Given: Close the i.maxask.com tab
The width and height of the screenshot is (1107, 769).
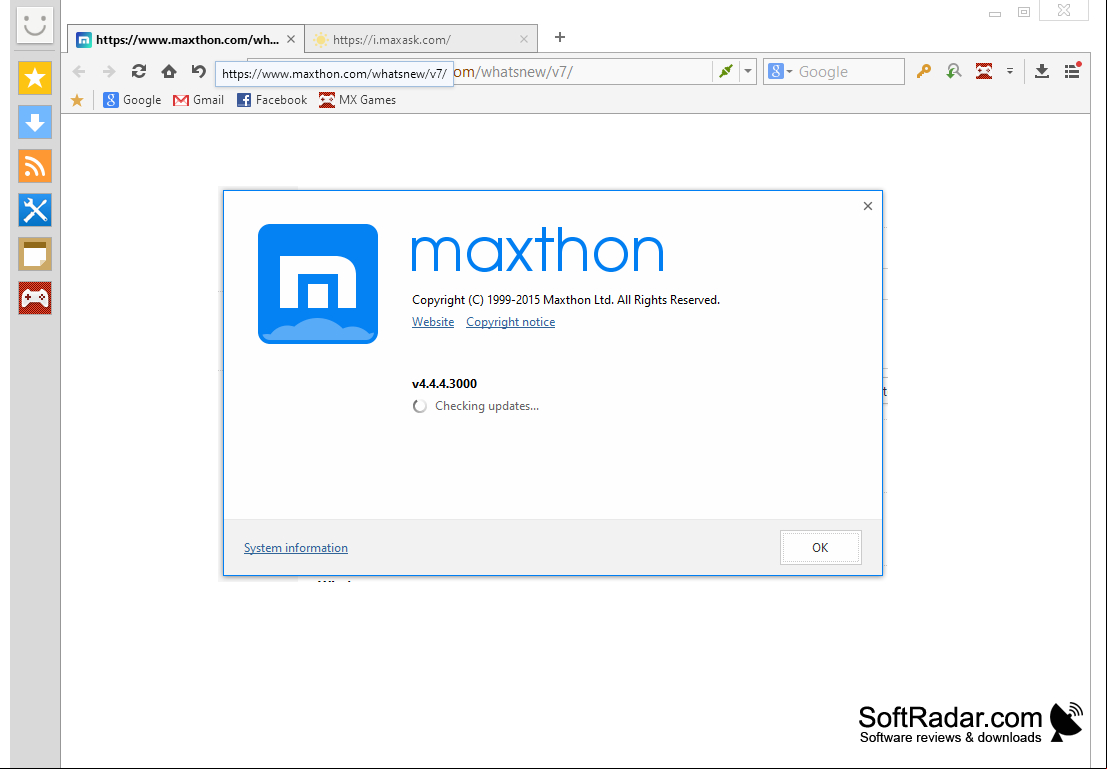Looking at the screenshot, I should 524,40.
